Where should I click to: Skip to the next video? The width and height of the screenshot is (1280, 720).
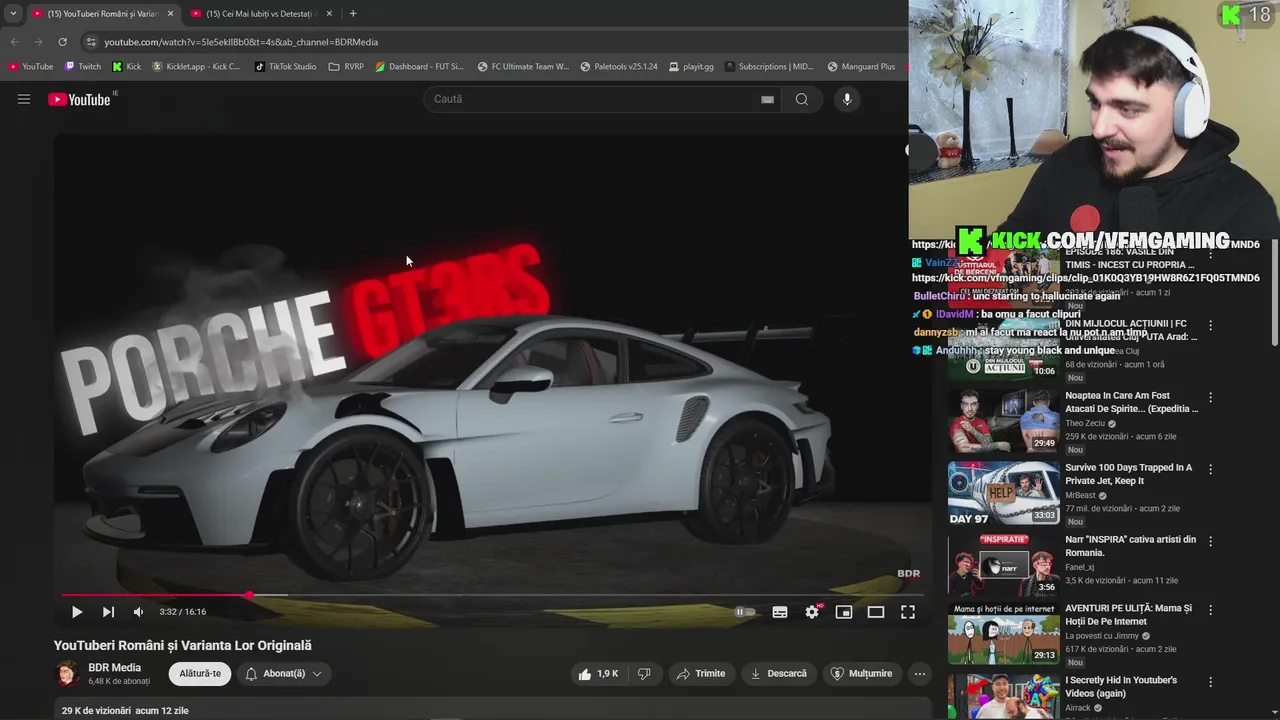click(x=108, y=612)
